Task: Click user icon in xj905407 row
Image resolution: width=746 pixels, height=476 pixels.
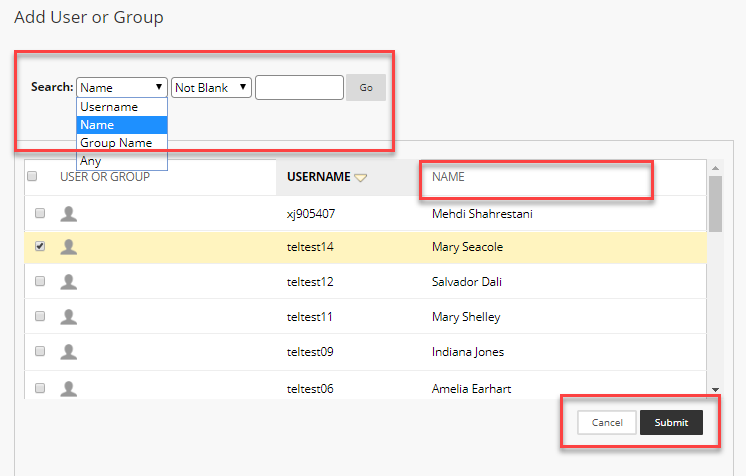Action: click(69, 214)
